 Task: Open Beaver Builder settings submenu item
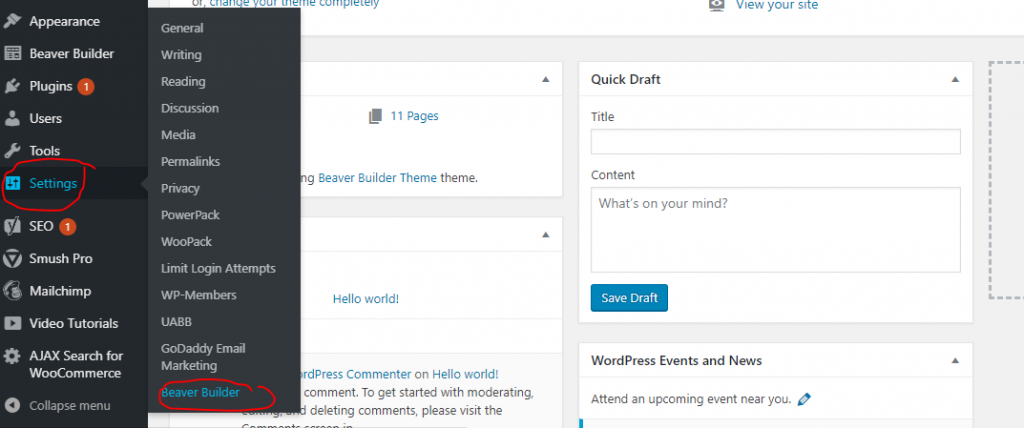click(200, 393)
